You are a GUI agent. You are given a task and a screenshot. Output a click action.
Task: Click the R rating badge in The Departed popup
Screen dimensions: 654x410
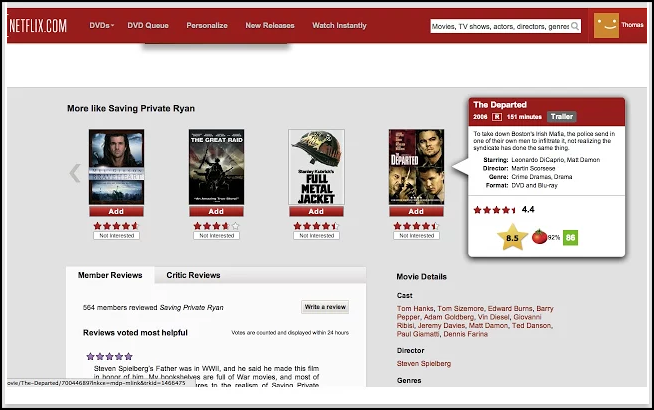(x=497, y=117)
